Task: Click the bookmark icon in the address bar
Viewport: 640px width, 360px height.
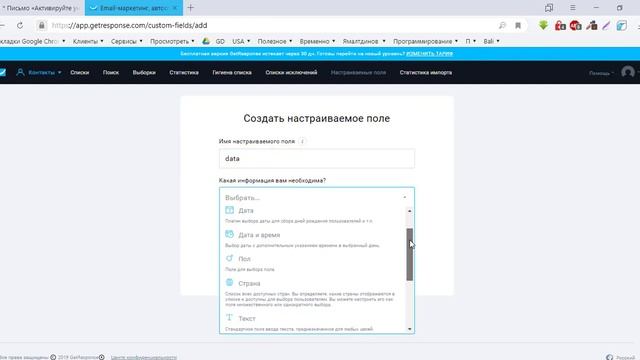Action: click(518, 25)
